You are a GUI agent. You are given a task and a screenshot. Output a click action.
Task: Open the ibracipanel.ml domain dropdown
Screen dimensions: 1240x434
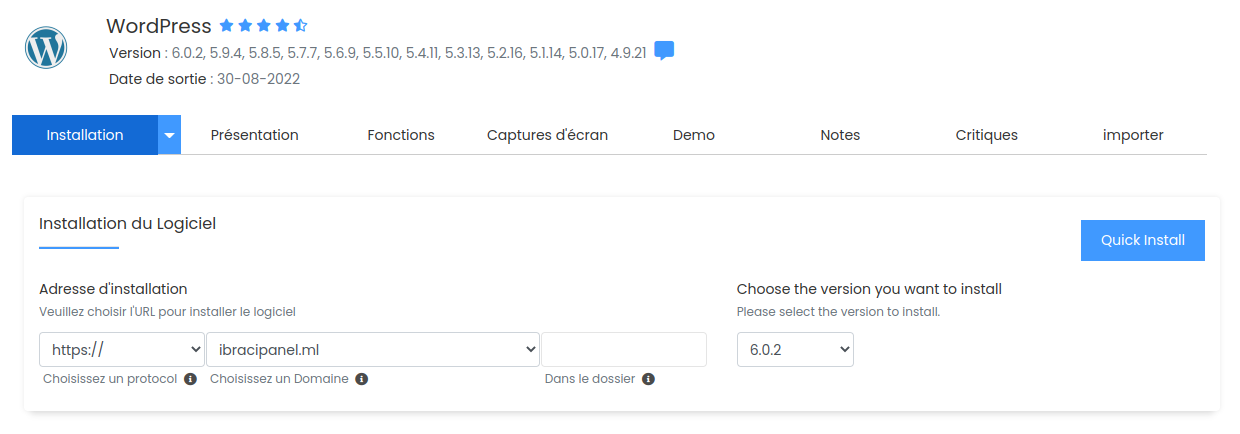pyautogui.click(x=373, y=350)
